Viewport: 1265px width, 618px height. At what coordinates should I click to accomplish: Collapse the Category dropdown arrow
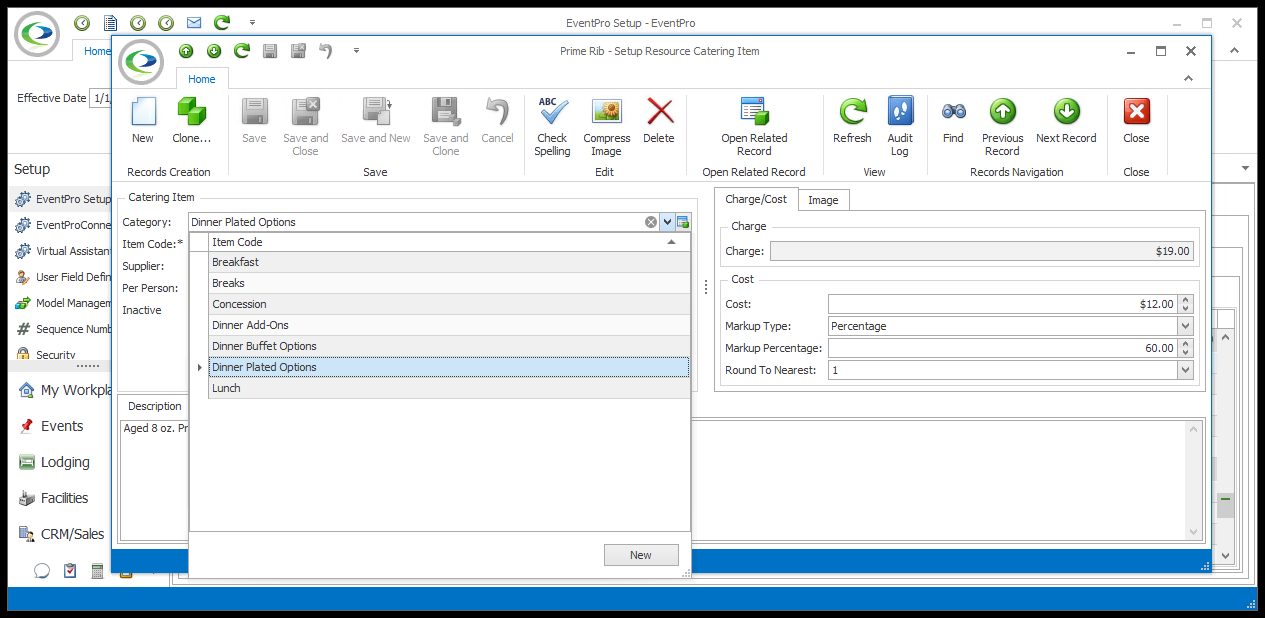667,222
